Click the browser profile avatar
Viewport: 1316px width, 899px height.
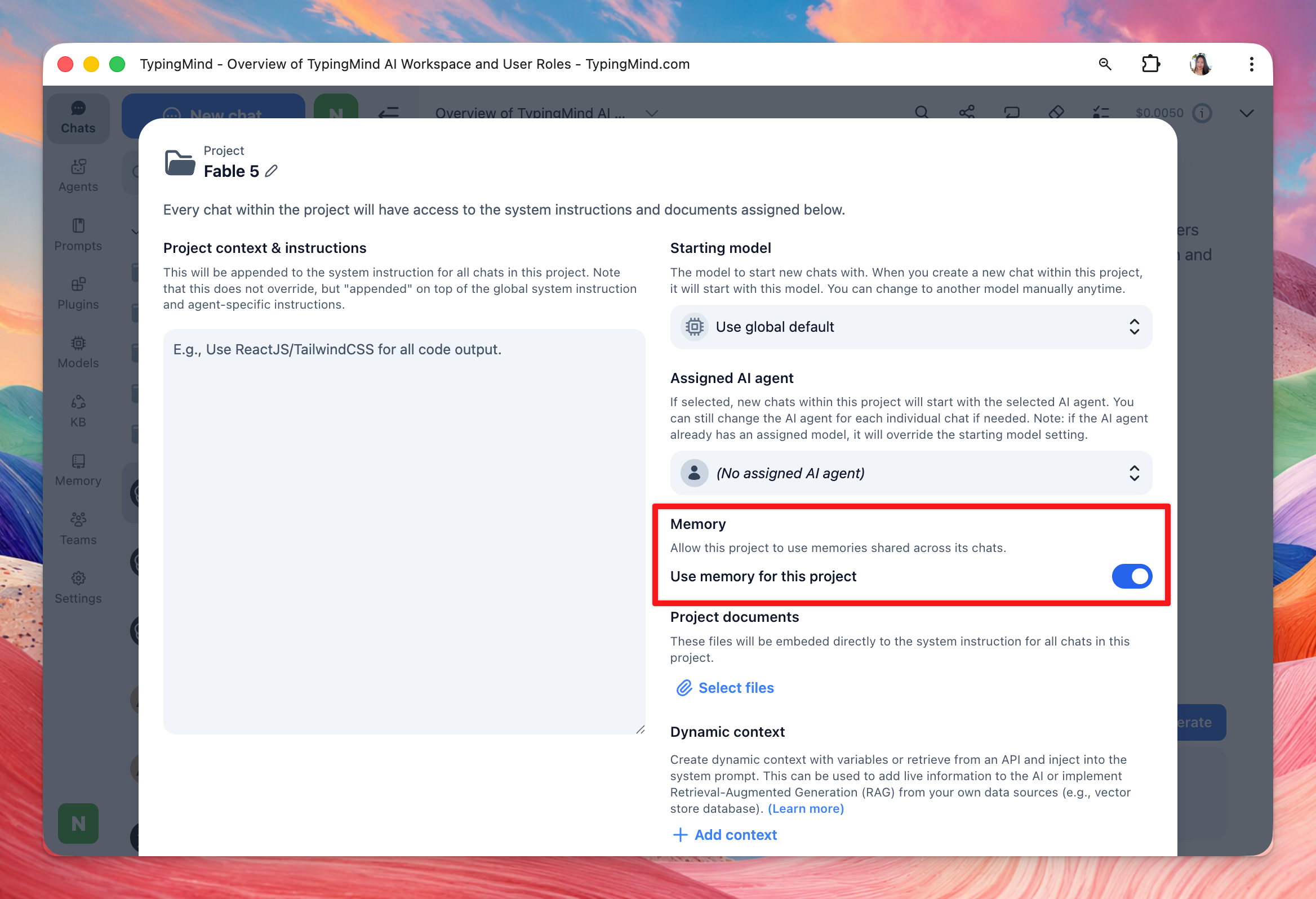(x=1201, y=64)
